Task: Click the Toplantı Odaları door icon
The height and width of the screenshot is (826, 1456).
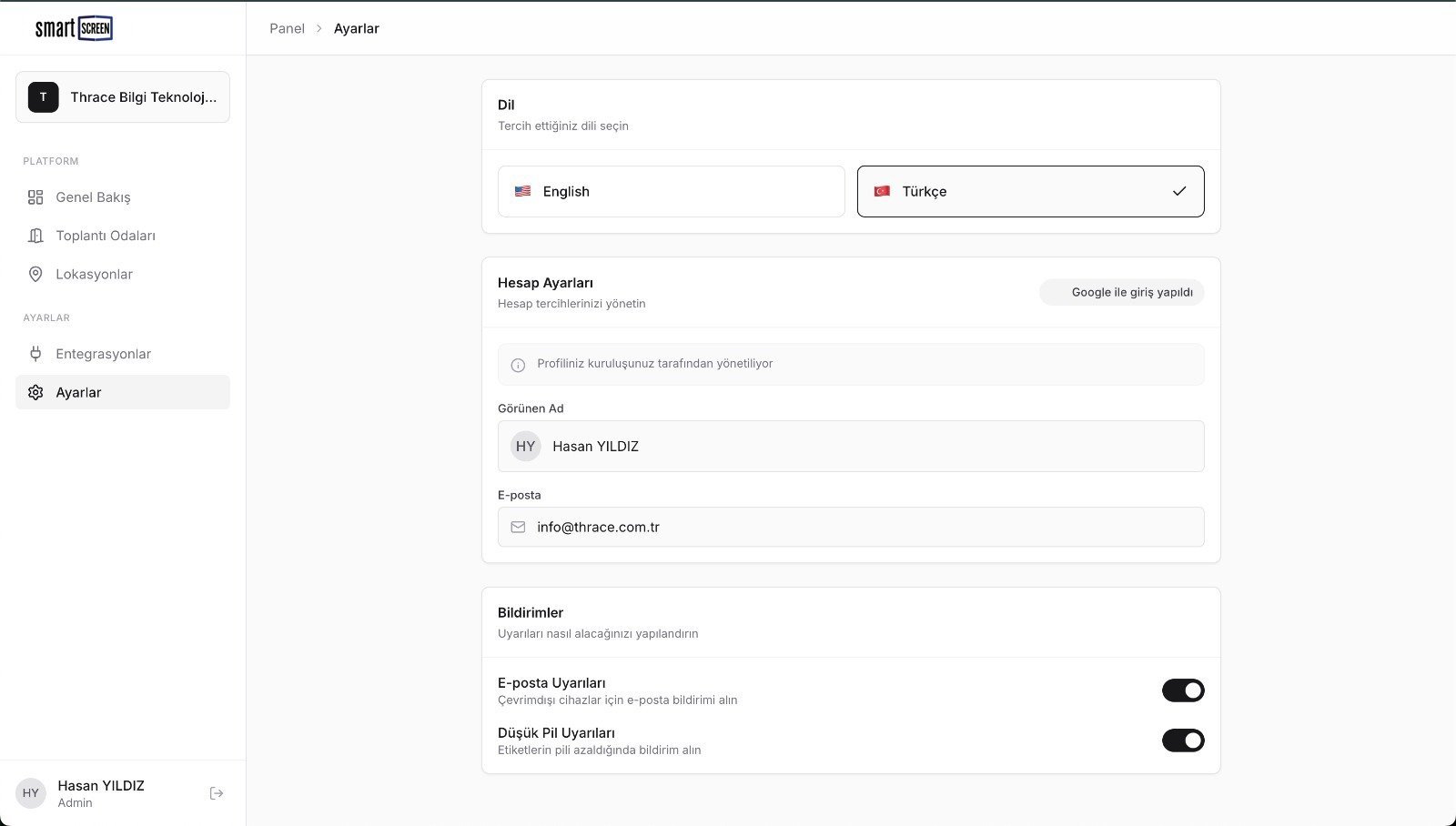Action: [35, 236]
